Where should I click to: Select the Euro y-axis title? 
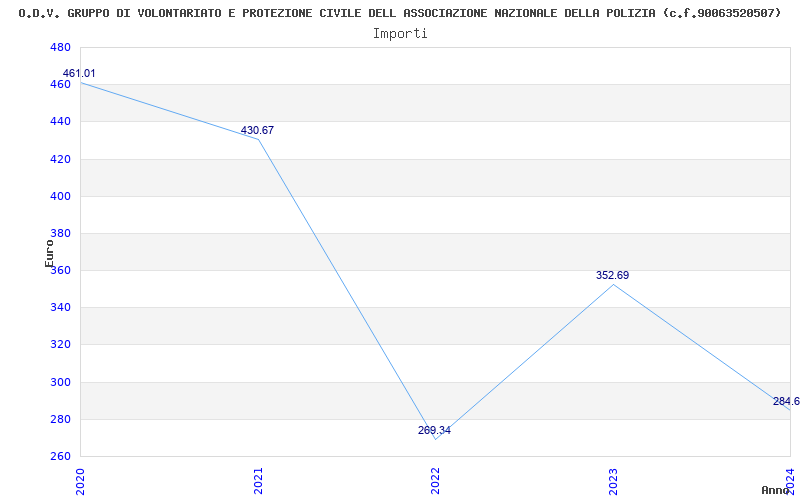pyautogui.click(x=50, y=252)
